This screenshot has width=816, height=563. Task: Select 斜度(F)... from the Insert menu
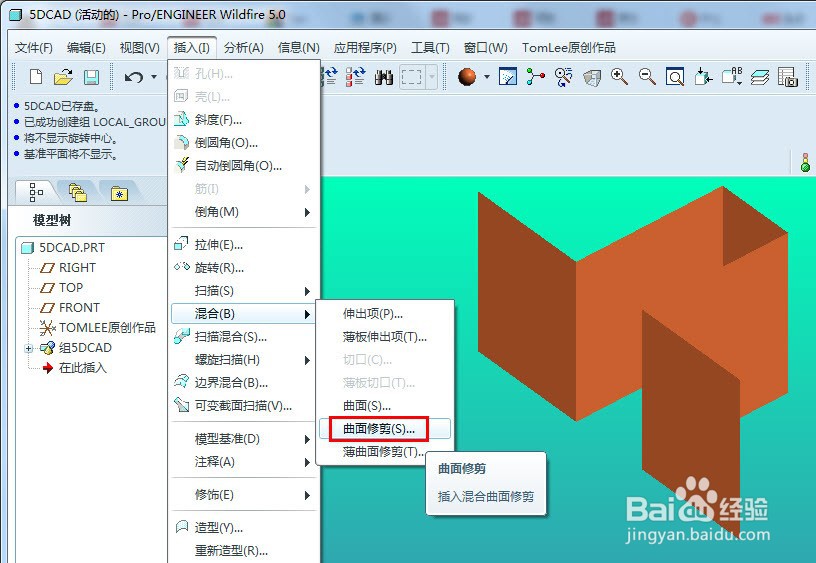point(244,120)
